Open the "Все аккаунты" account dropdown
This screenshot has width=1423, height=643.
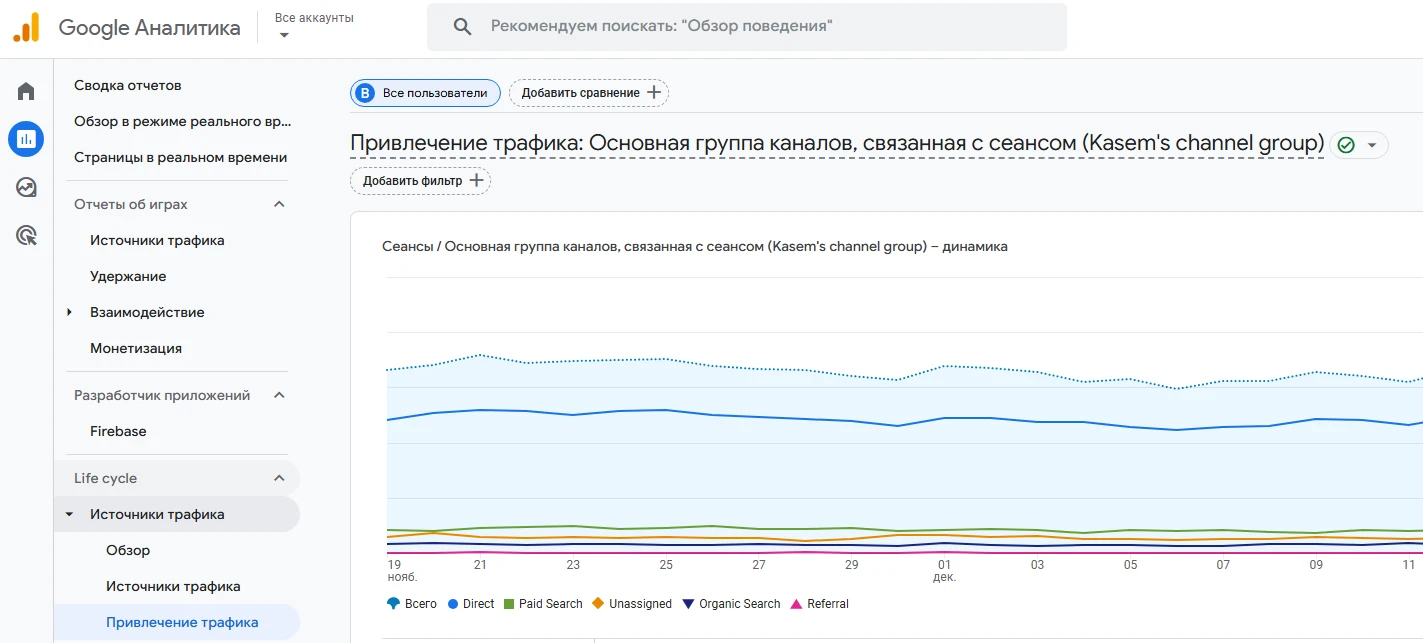click(x=314, y=27)
